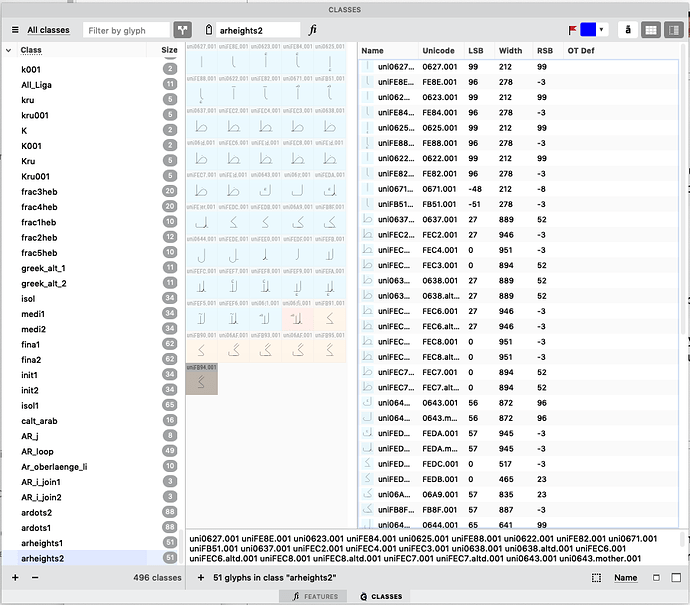Toggle the side table panel view button
The height and width of the screenshot is (605, 690).
pyautogui.click(x=674, y=30)
